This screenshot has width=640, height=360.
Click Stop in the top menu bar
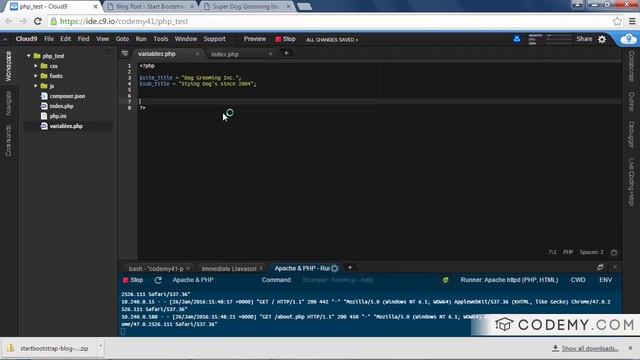coord(285,39)
